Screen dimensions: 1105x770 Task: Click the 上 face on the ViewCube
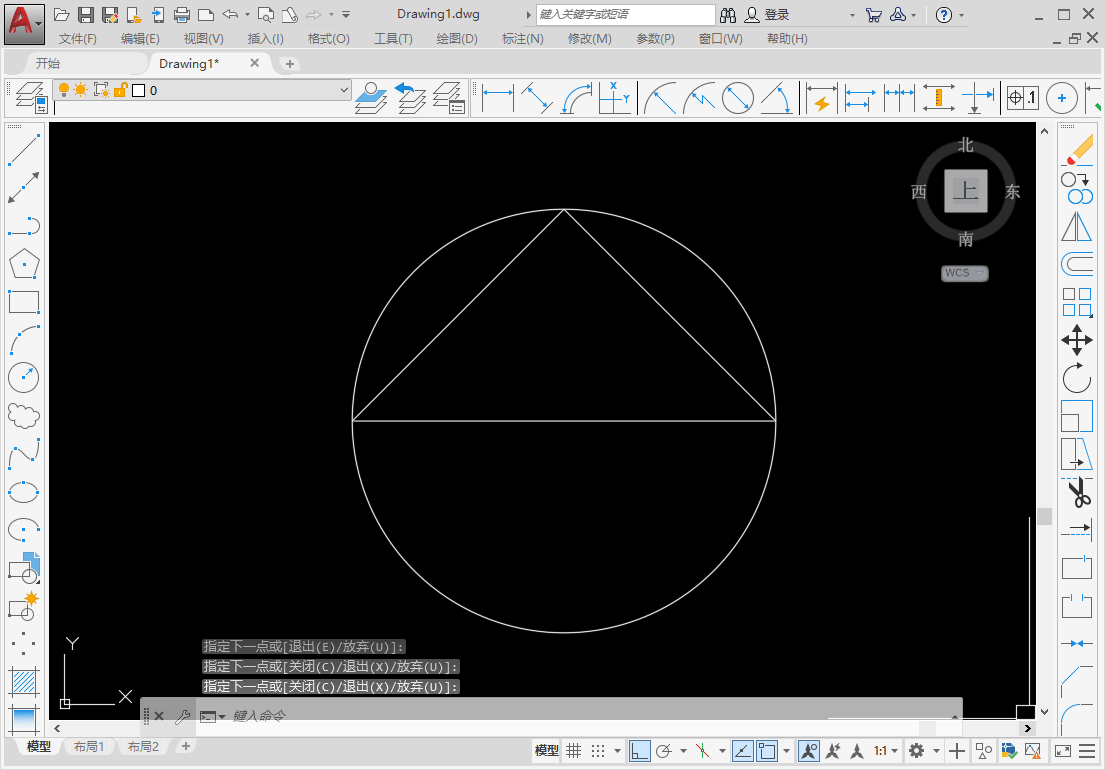coord(965,190)
